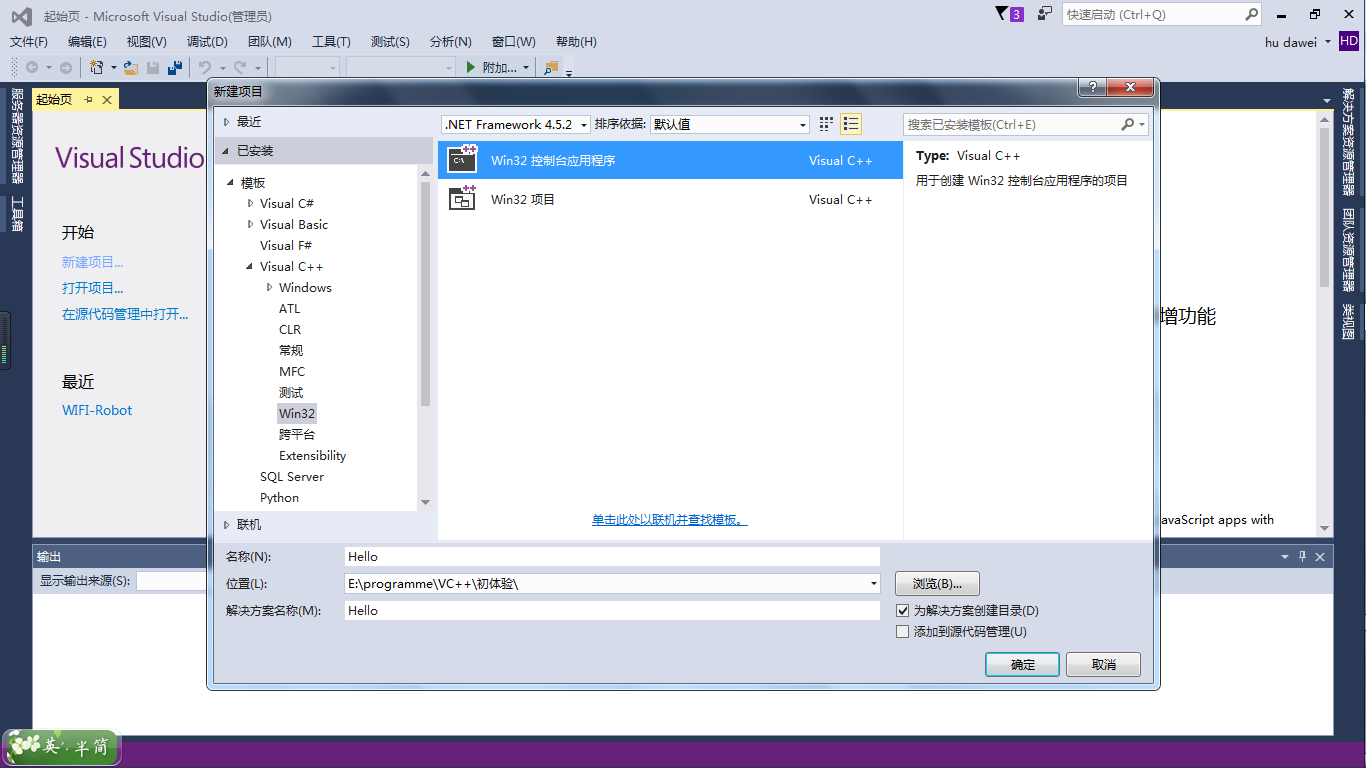1366x768 pixels.
Task: Click the 单击此处以联机并查找模板 link
Action: click(x=670, y=520)
